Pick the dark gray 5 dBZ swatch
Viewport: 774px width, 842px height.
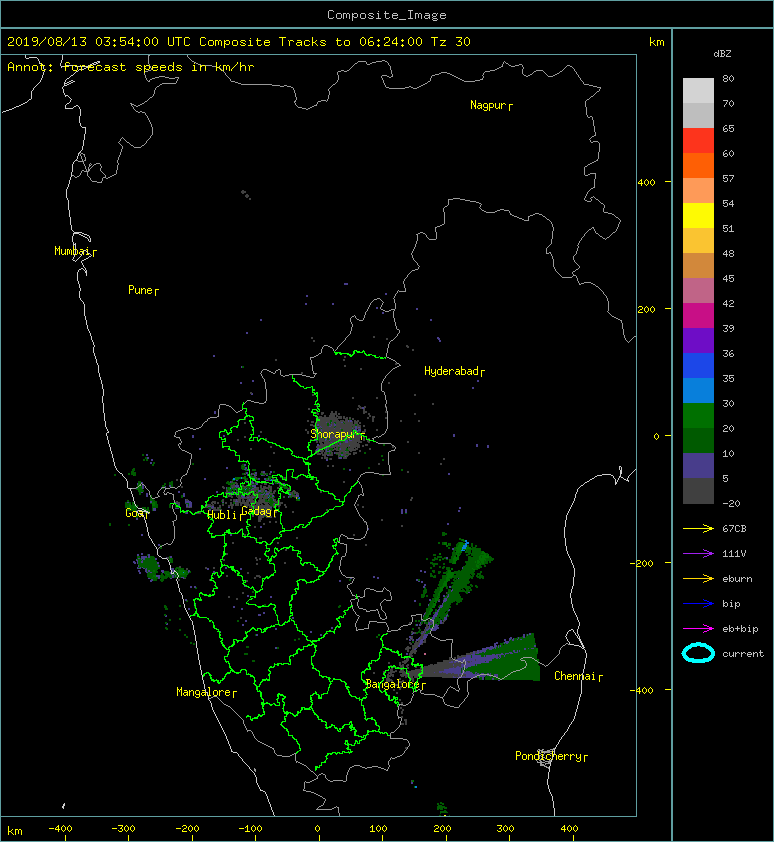point(698,491)
